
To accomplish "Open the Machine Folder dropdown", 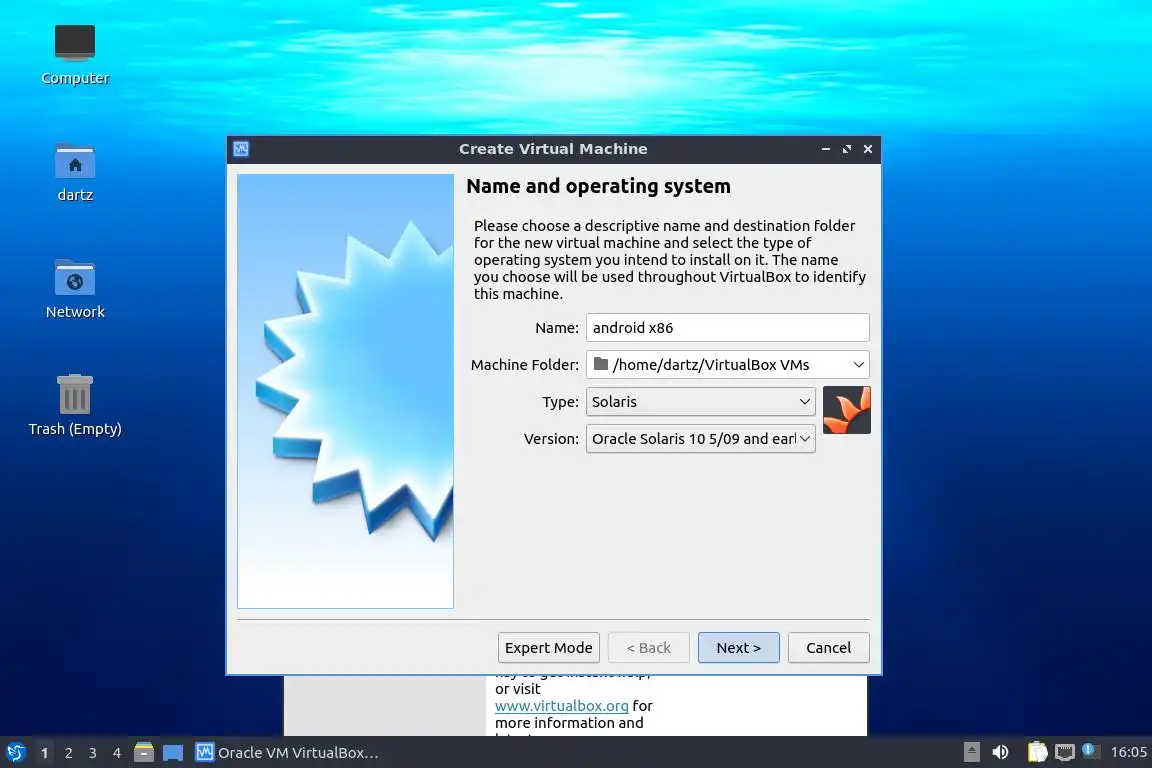I will [727, 365].
